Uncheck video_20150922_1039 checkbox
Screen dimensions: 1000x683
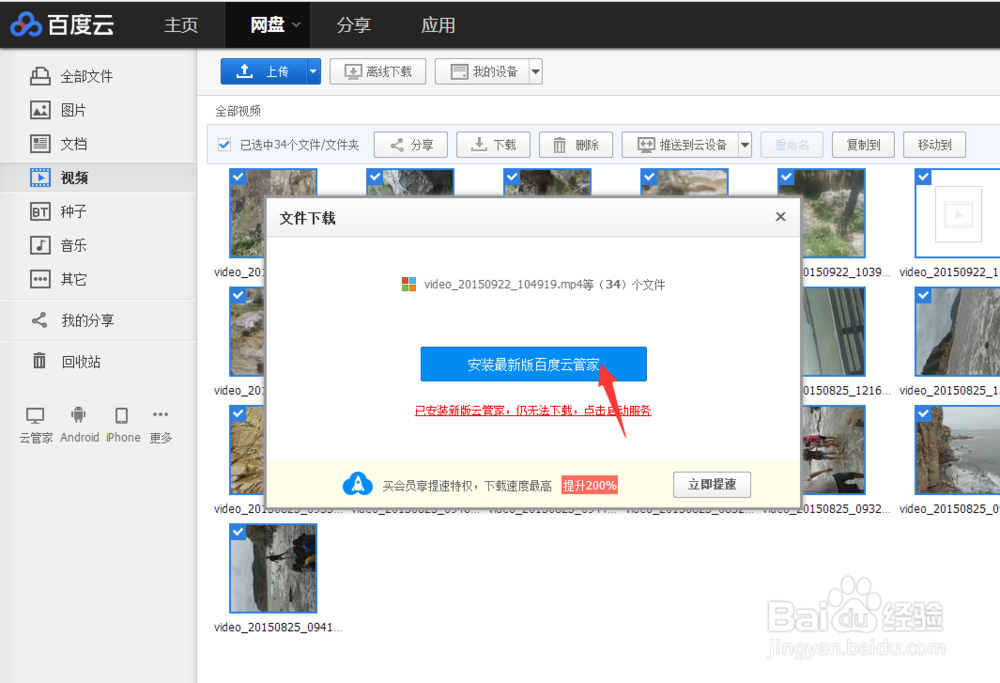[786, 177]
